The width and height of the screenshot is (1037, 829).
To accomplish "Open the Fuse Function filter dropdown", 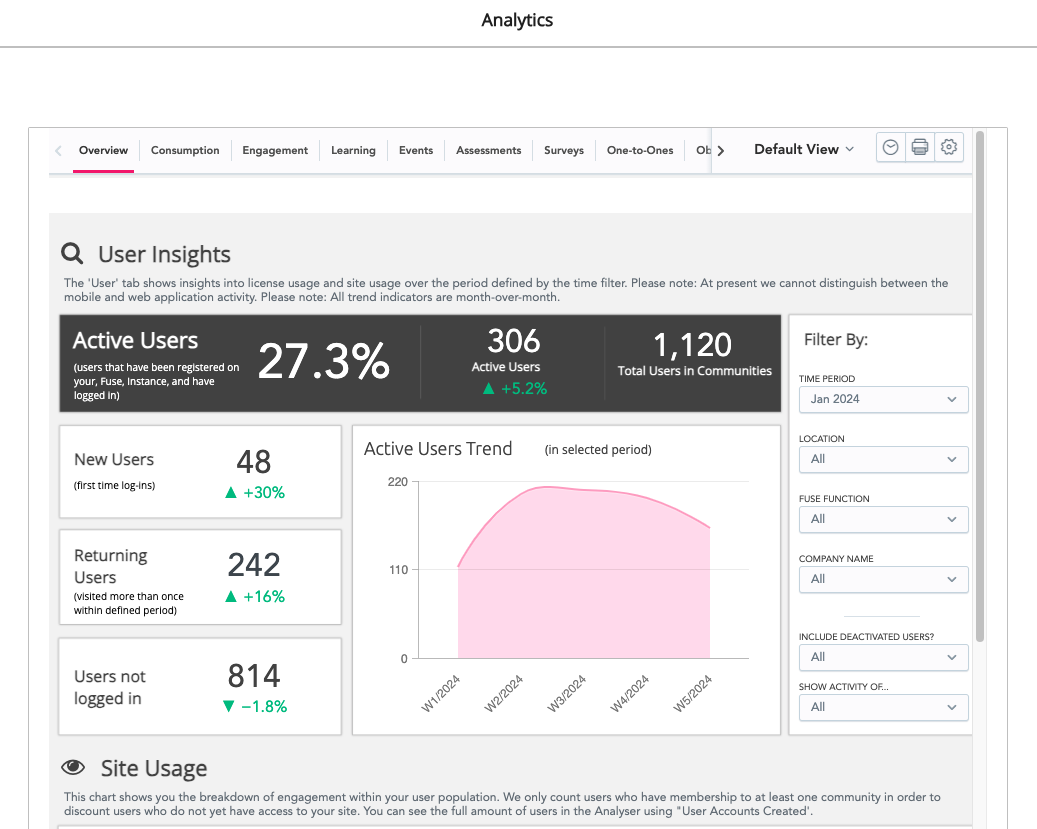I will [x=883, y=519].
